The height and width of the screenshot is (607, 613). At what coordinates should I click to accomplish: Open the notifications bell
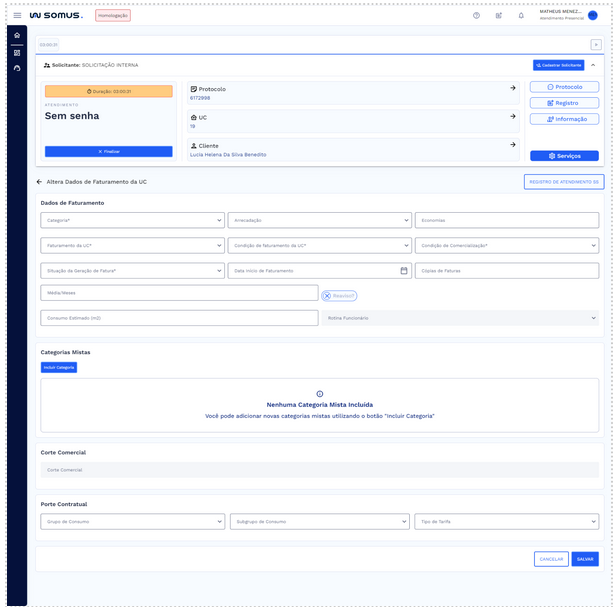coord(520,15)
